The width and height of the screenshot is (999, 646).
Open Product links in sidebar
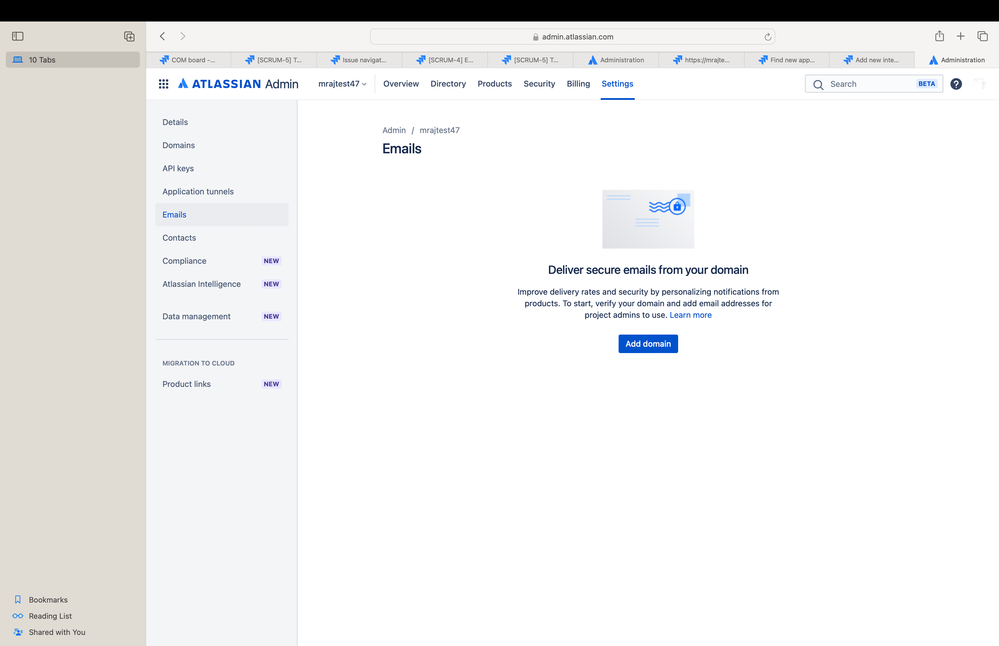[222, 384]
